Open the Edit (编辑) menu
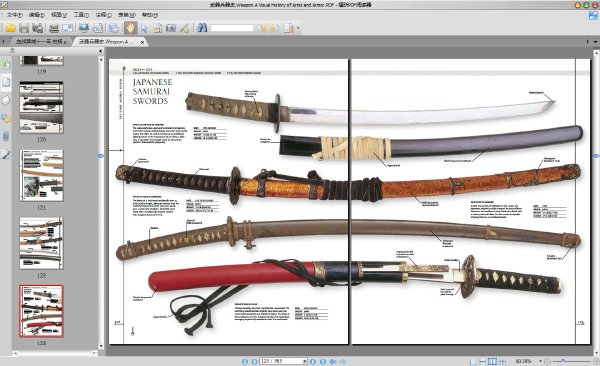 coord(37,15)
